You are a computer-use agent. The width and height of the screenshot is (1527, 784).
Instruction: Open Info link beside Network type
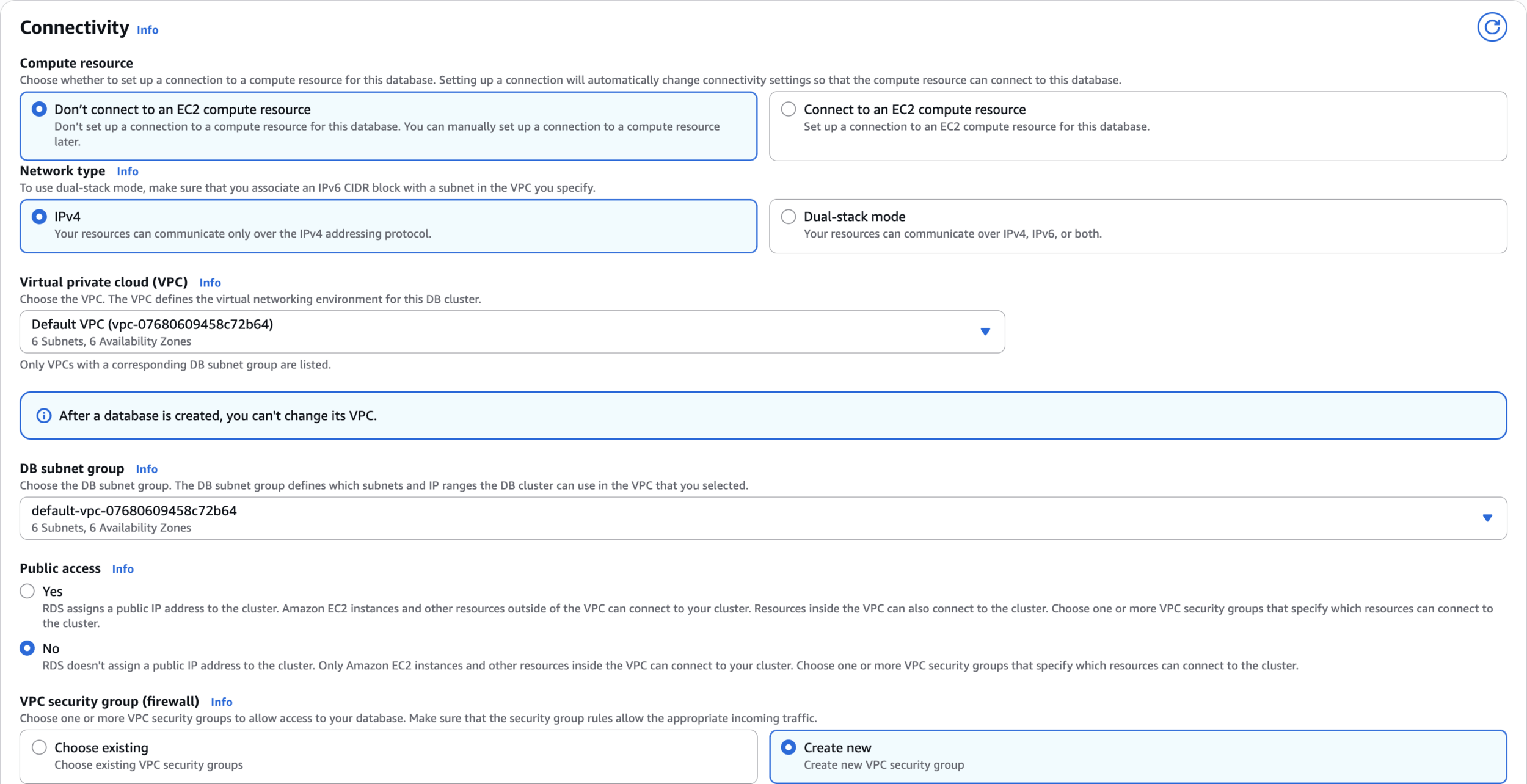128,172
